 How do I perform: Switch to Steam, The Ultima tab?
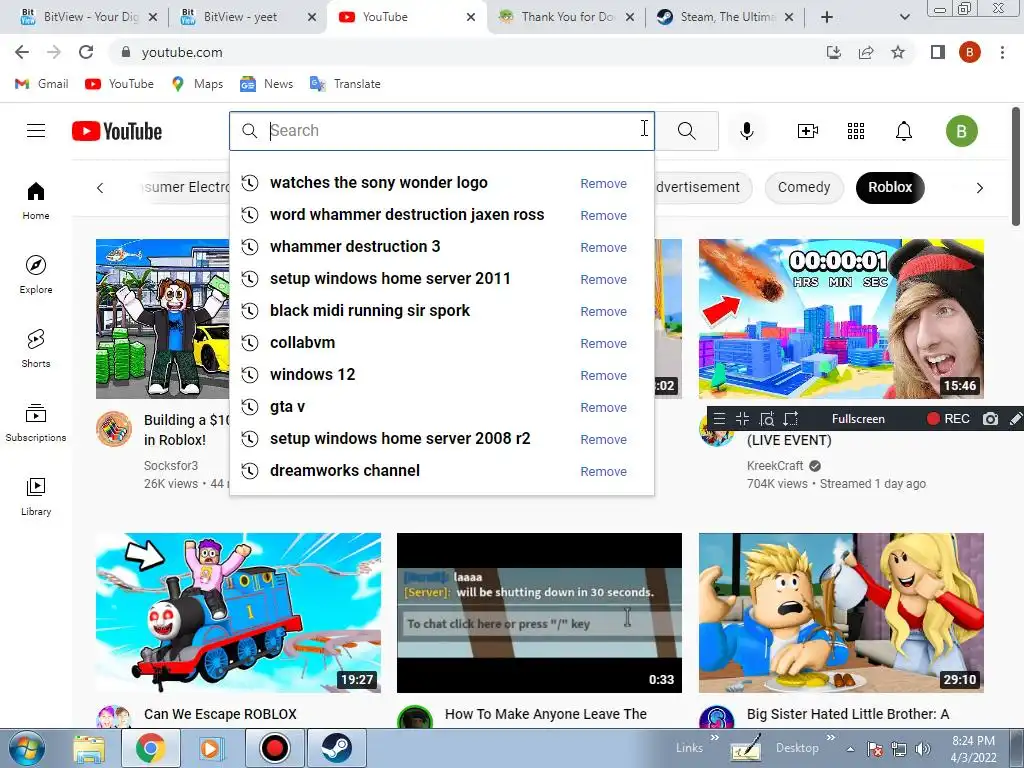pos(726,17)
